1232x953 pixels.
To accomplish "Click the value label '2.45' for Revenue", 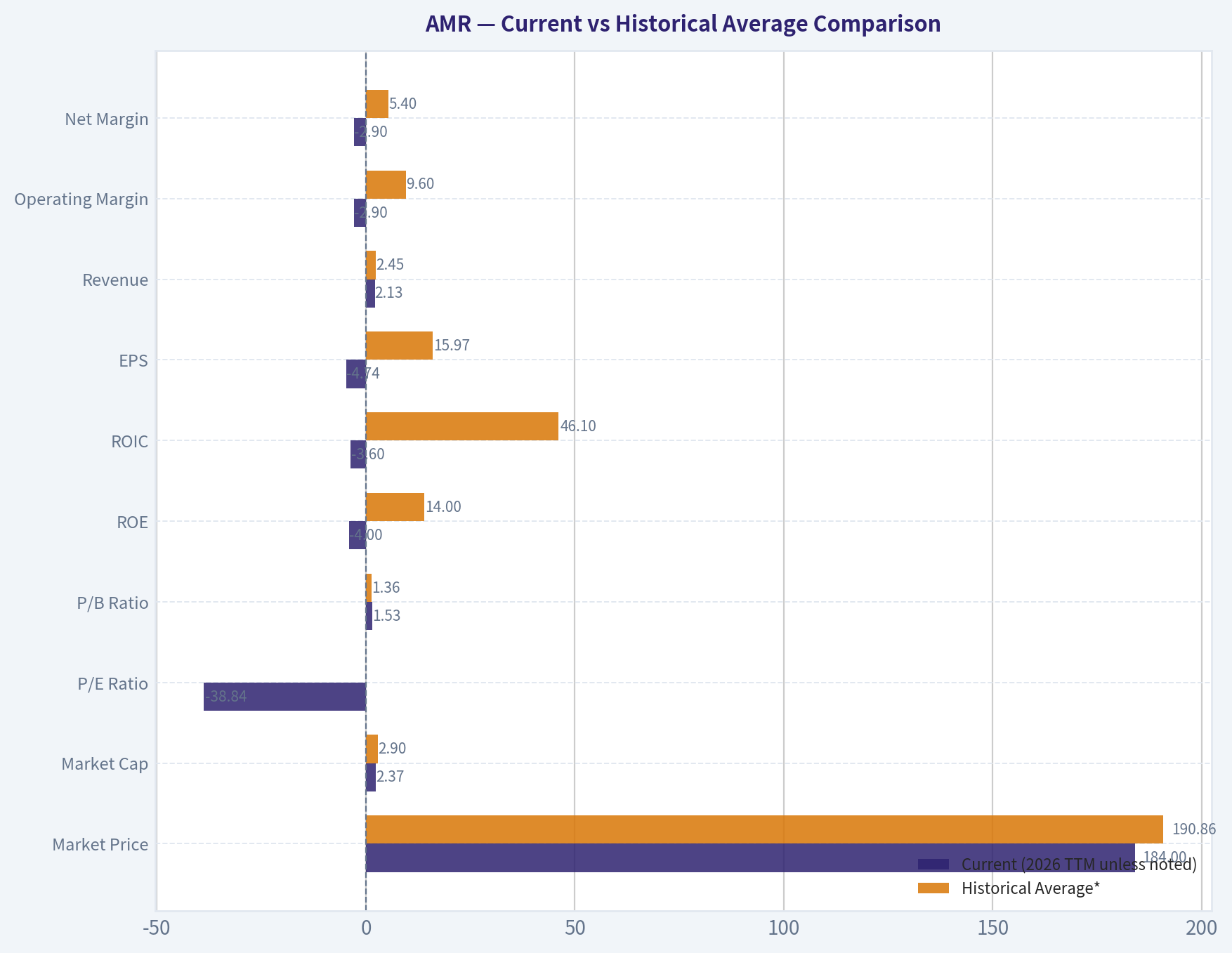I will tap(391, 265).
